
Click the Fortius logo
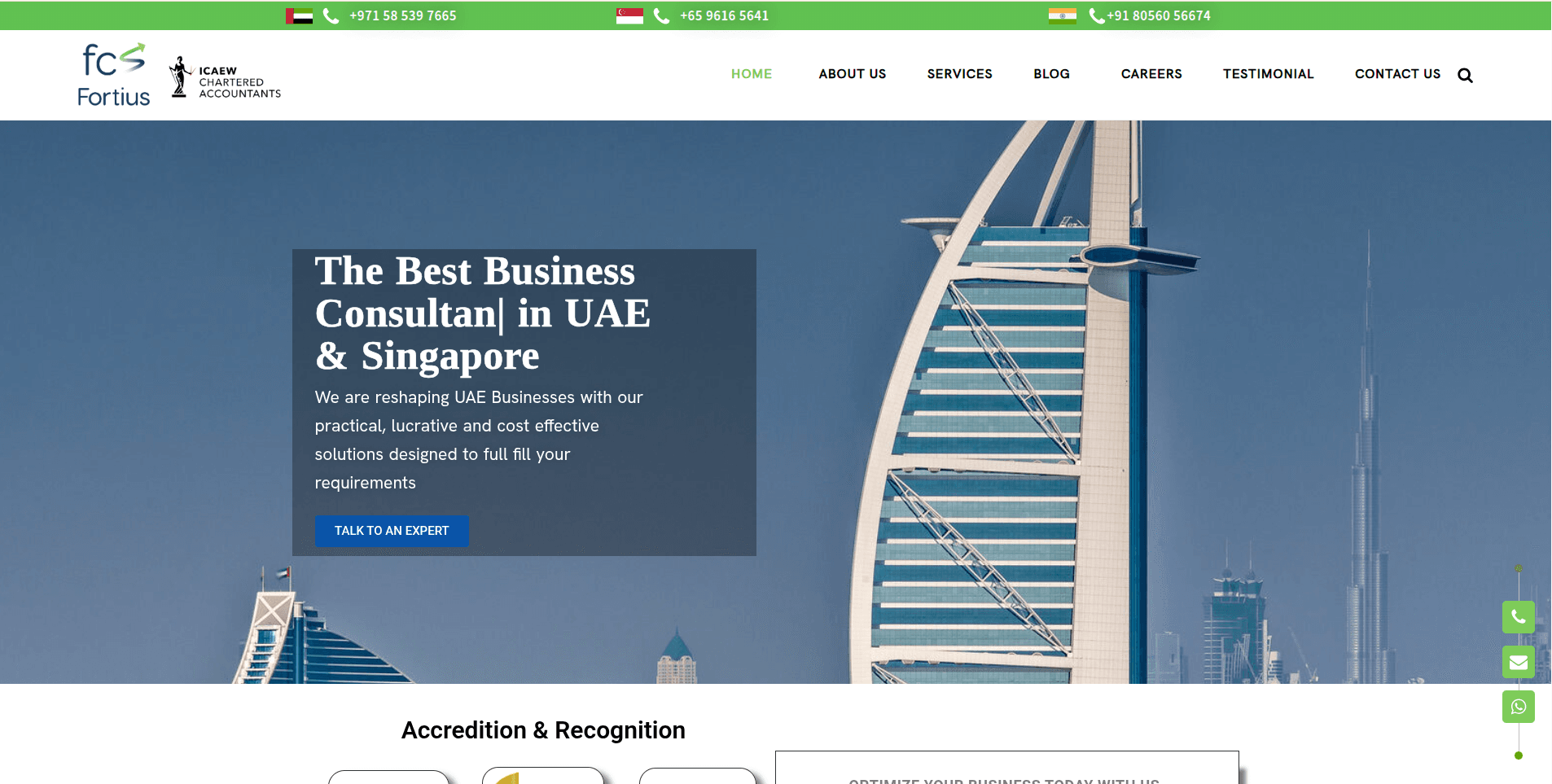coord(113,73)
